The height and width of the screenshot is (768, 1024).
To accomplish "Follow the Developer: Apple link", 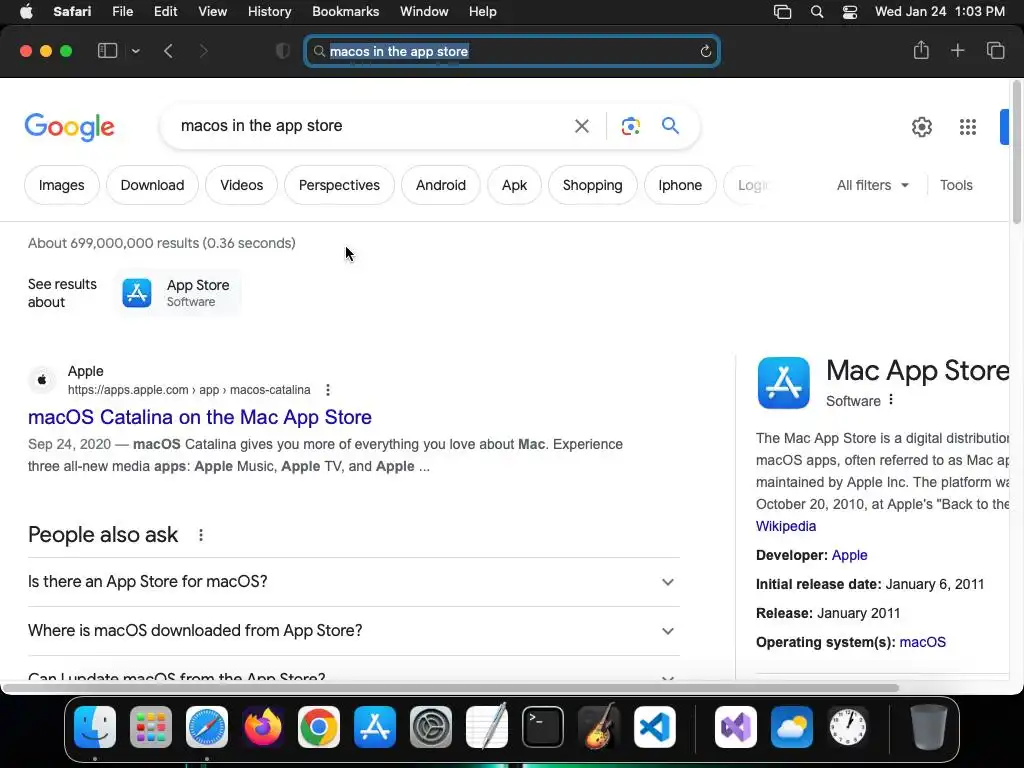I will click(x=849, y=555).
